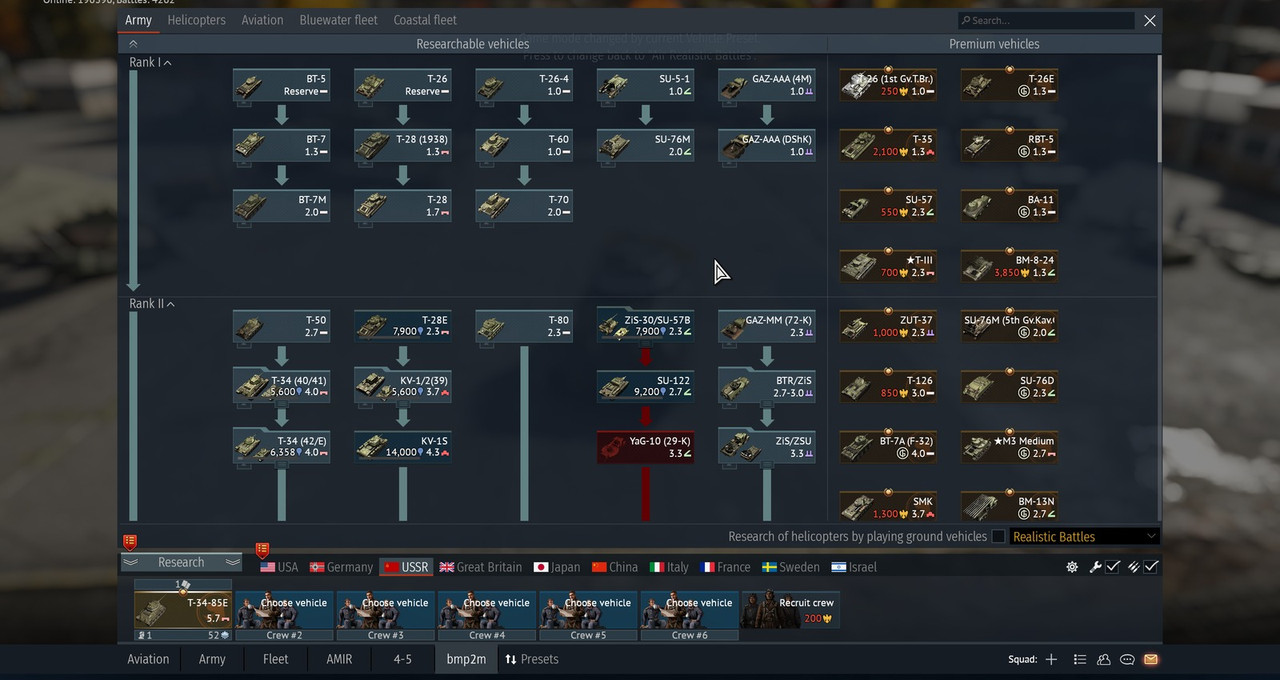Switch to the 4-5 preset

tap(402, 659)
